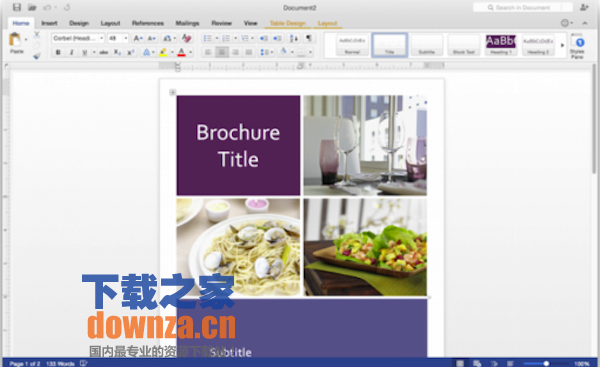
Task: Apply the Subtitle style
Action: point(427,45)
